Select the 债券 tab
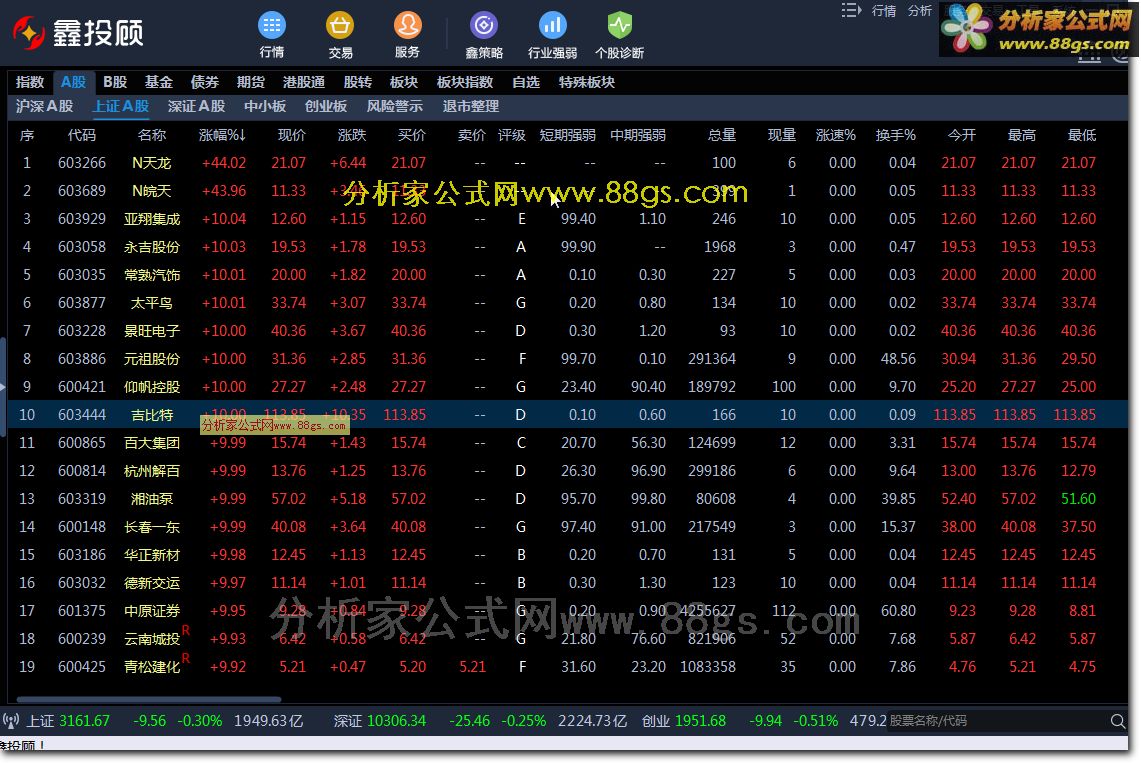This screenshot has width=1141, height=763. [x=204, y=82]
